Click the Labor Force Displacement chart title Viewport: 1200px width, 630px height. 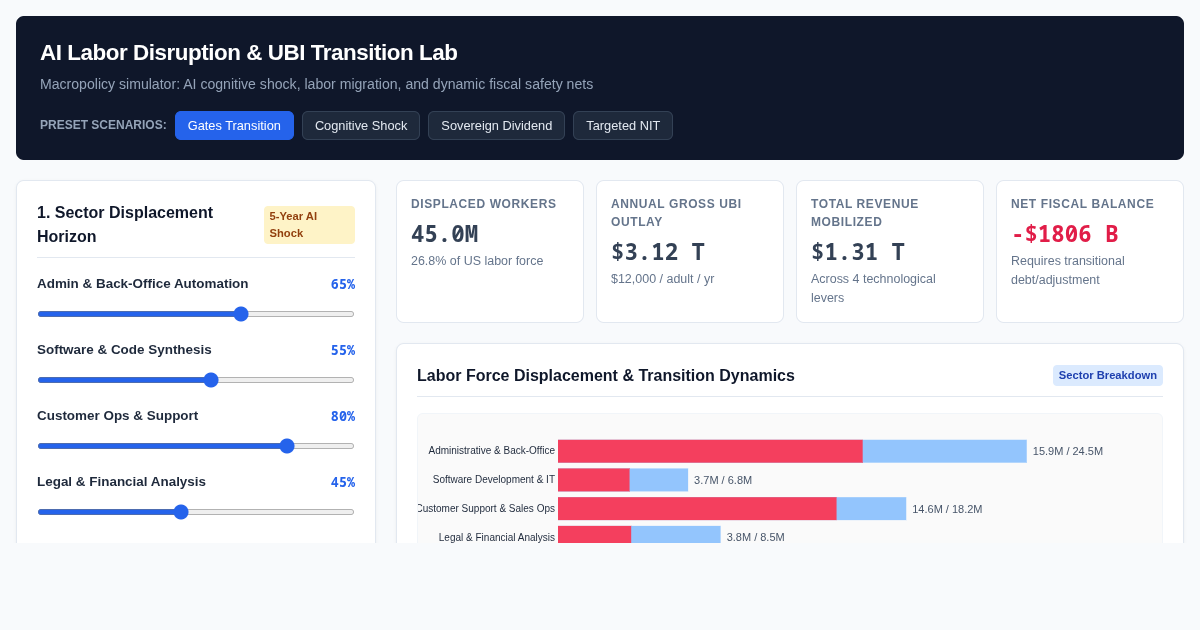click(x=606, y=376)
